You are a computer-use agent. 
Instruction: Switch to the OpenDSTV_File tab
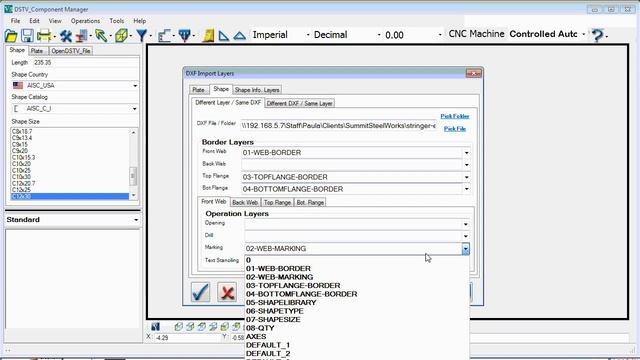click(71, 51)
